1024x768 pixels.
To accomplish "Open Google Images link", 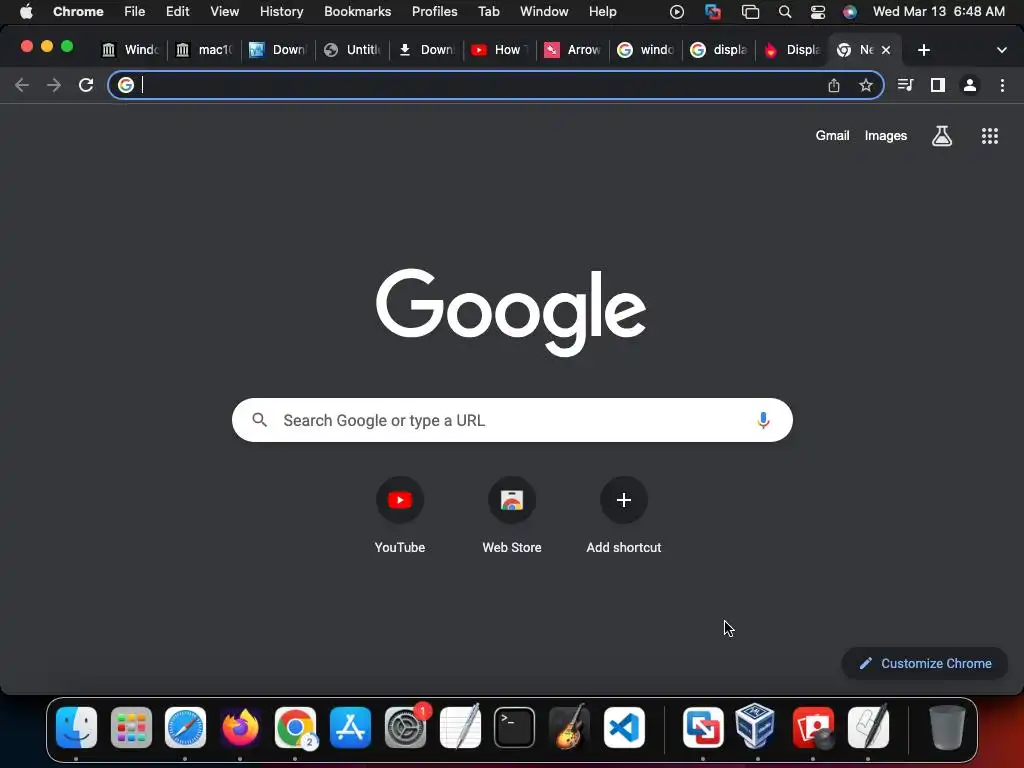I will (x=886, y=136).
